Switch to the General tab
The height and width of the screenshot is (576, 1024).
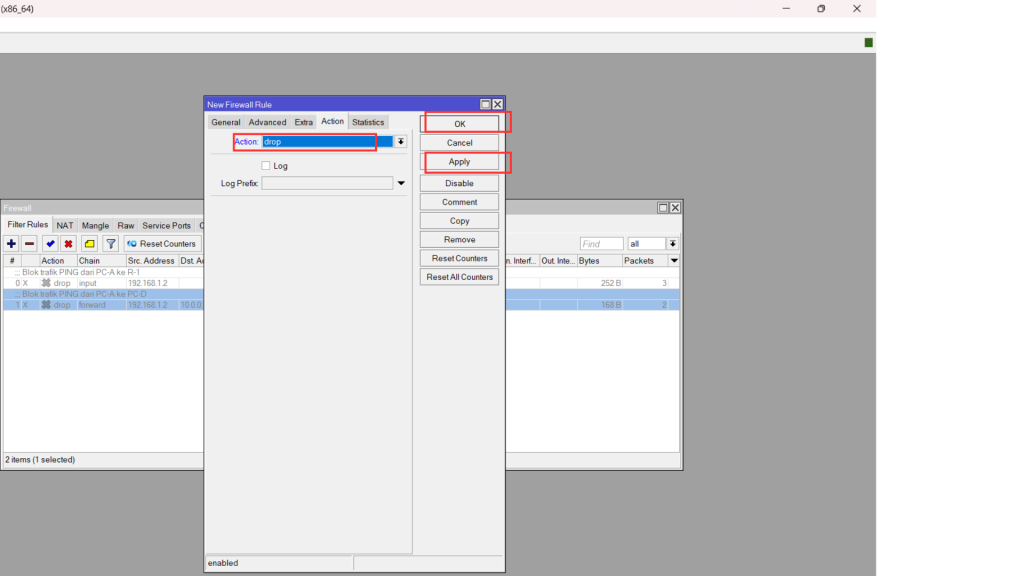point(225,122)
